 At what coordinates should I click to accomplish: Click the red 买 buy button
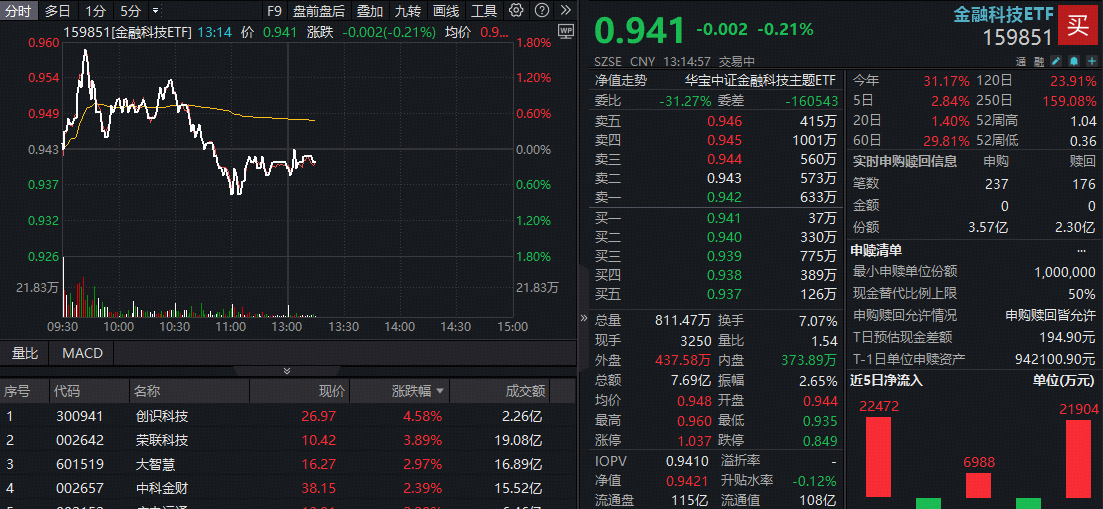(1078, 25)
